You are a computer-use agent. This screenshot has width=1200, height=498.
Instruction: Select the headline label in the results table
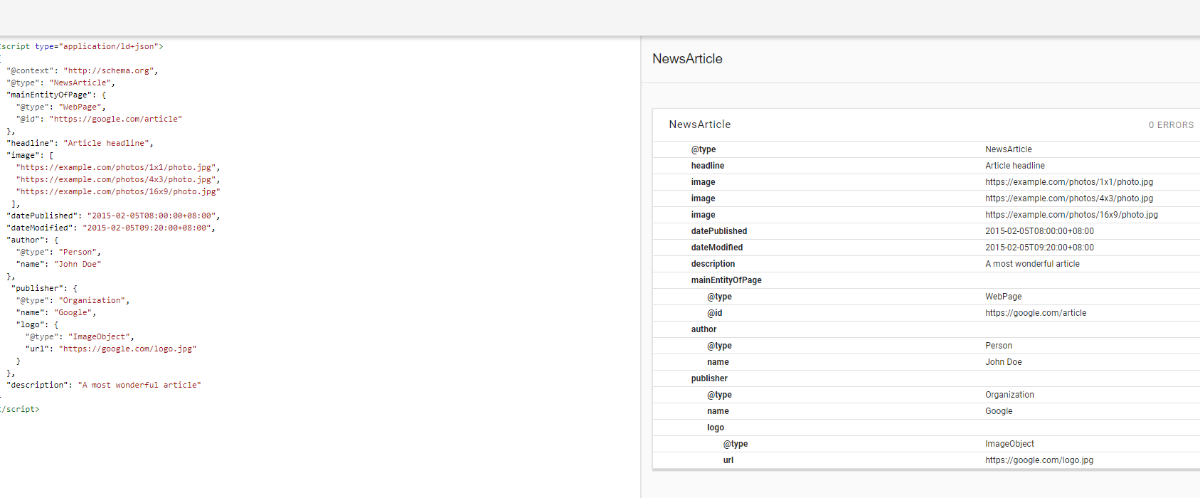pos(707,165)
